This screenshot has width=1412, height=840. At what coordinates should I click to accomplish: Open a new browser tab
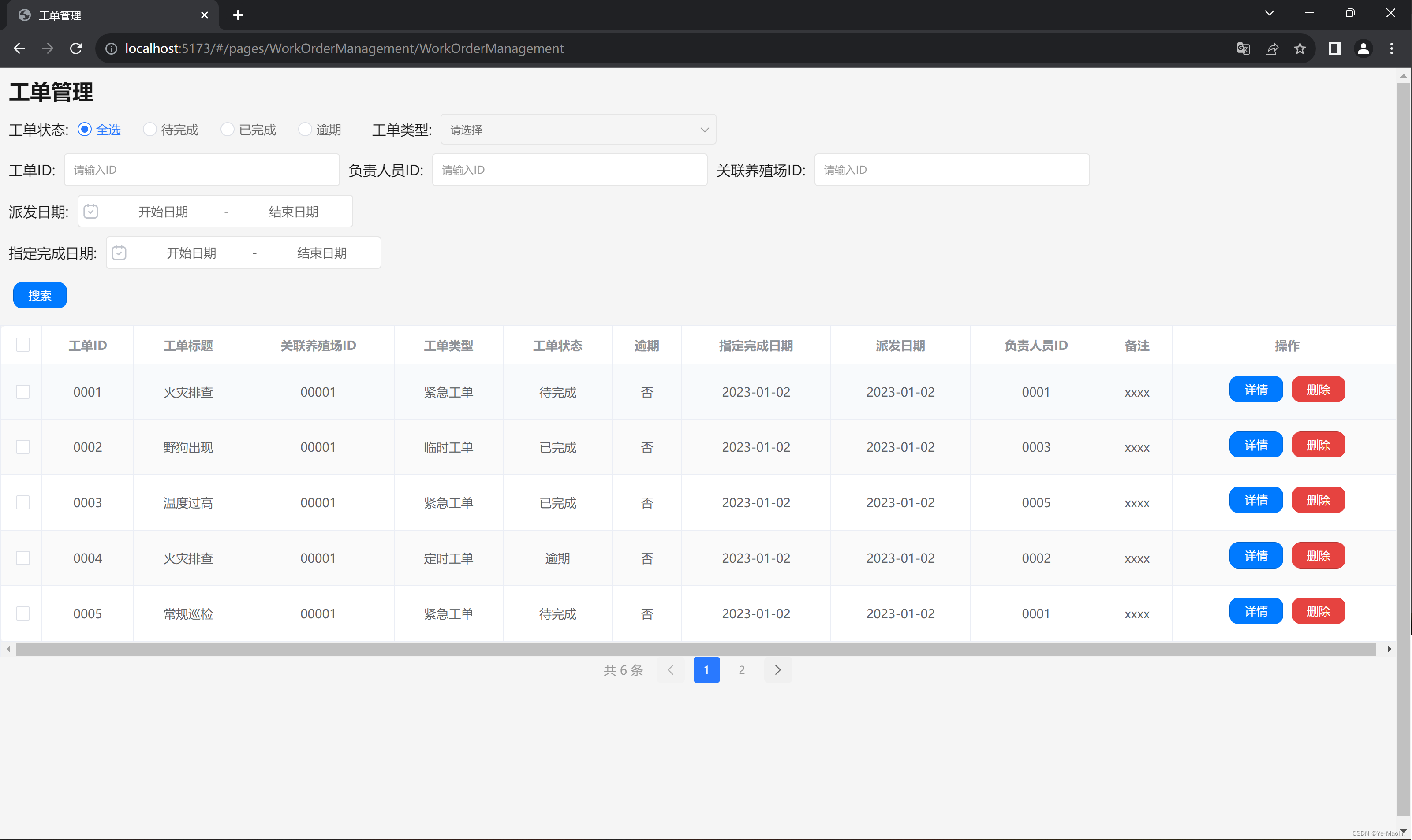(238, 15)
